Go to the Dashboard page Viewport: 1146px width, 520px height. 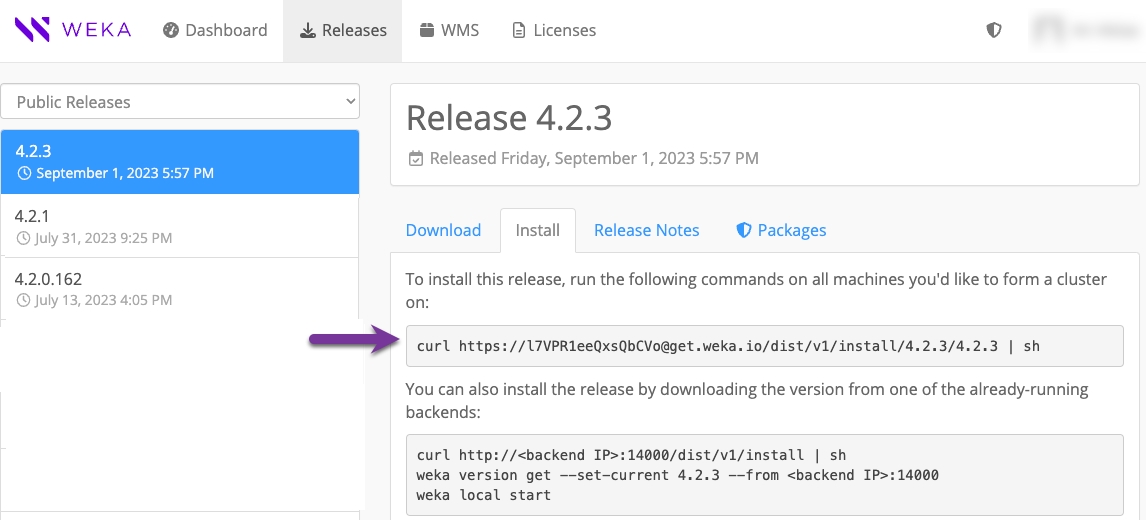pyautogui.click(x=226, y=30)
